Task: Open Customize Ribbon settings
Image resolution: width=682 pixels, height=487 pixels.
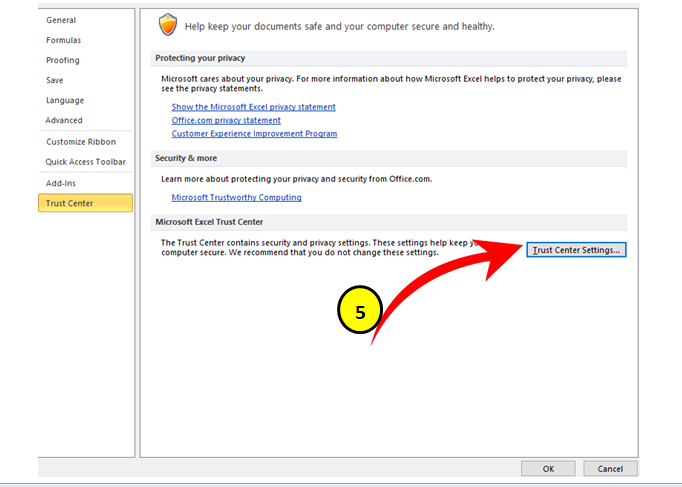Action: [81, 142]
